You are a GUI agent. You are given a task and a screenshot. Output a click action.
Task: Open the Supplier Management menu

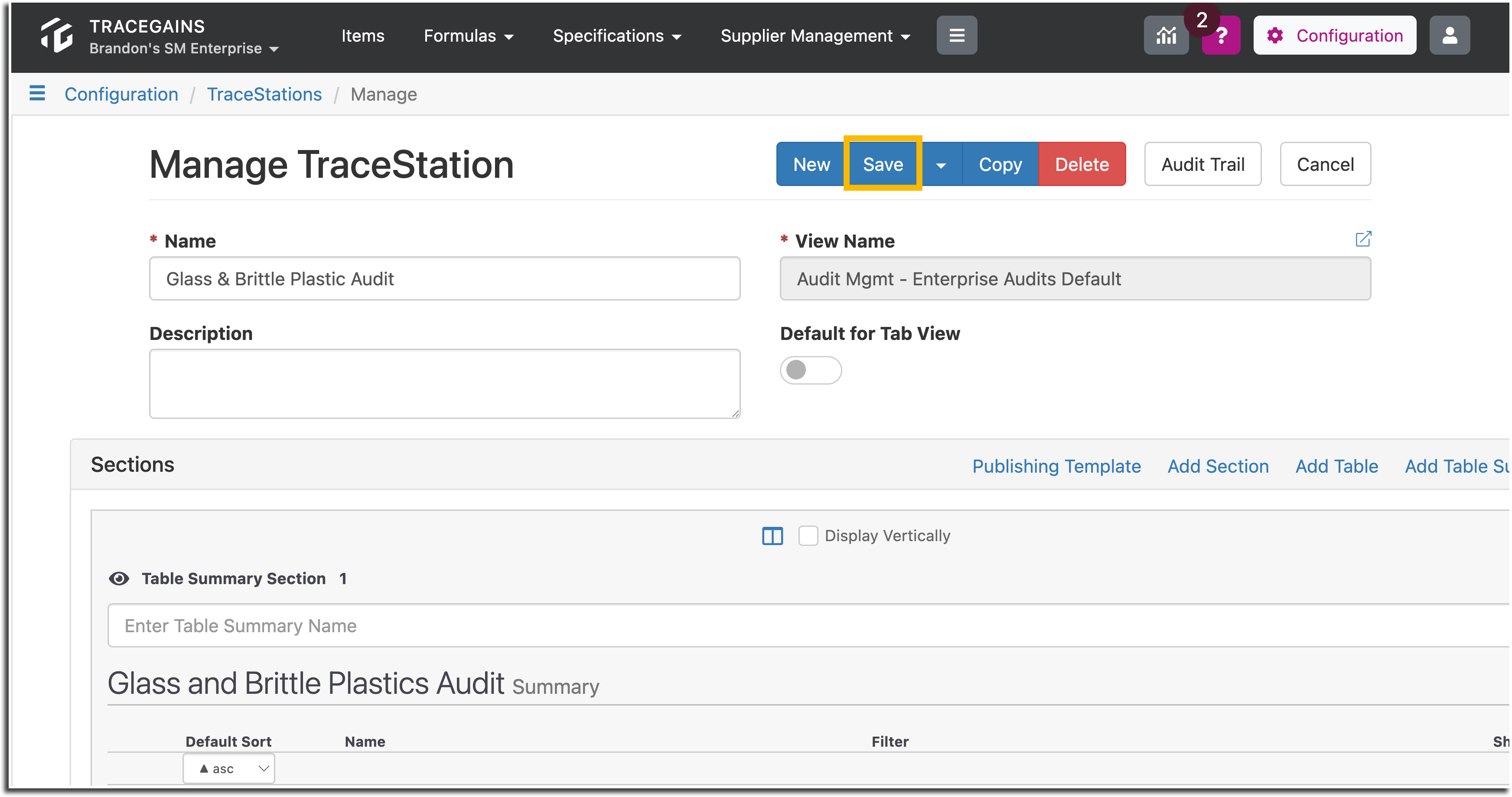(815, 36)
